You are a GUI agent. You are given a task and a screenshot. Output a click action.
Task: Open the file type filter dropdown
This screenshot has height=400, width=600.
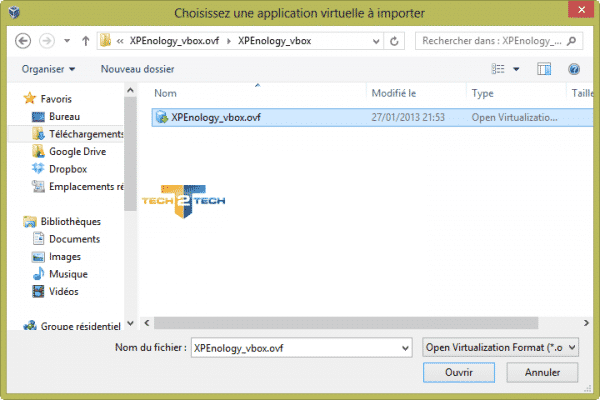(501, 348)
